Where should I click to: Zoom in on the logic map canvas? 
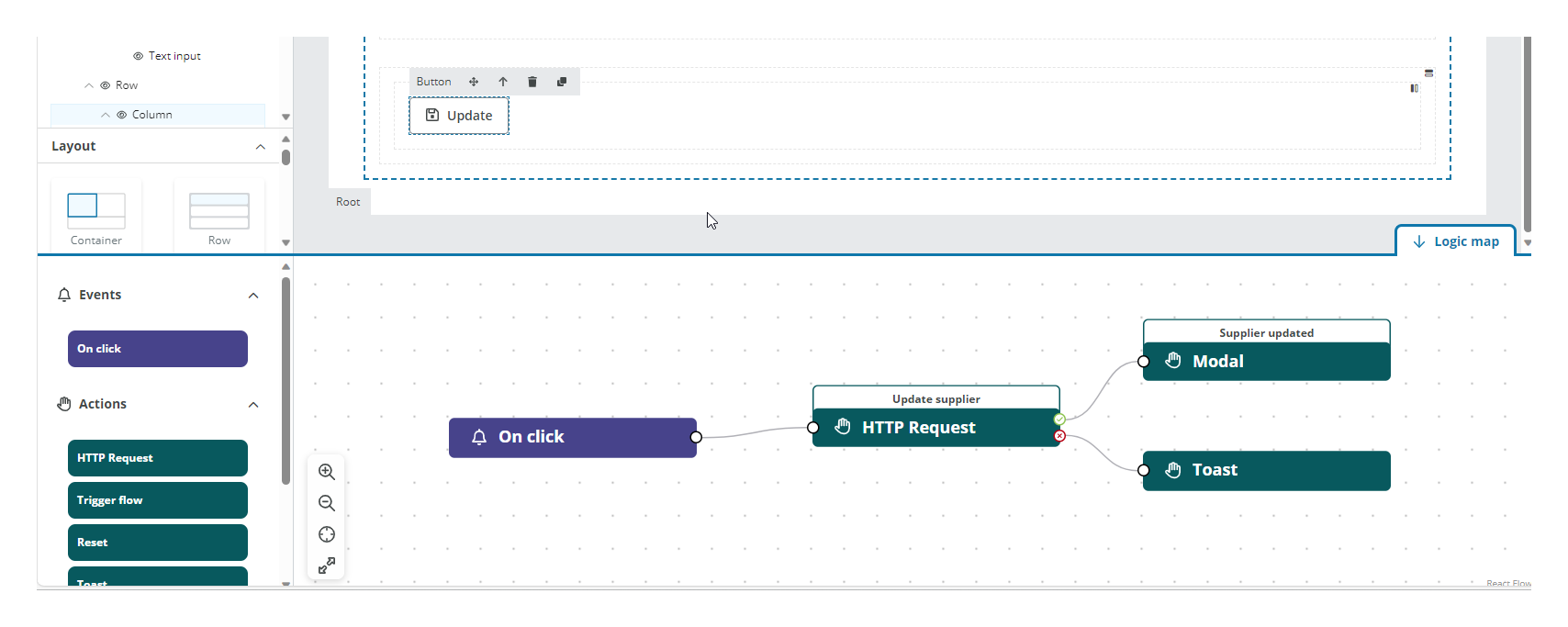(326, 472)
